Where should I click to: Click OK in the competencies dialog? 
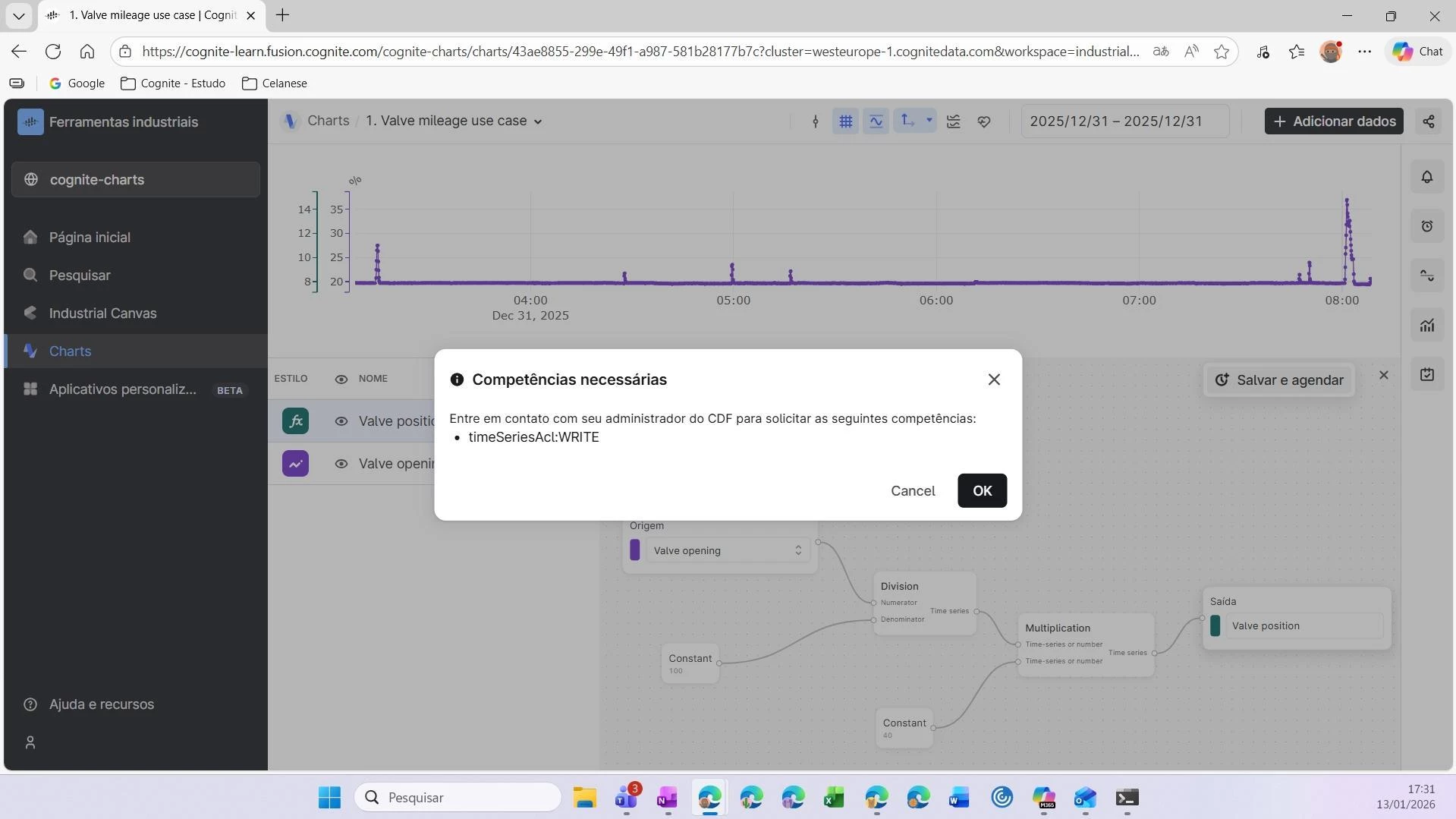click(982, 490)
